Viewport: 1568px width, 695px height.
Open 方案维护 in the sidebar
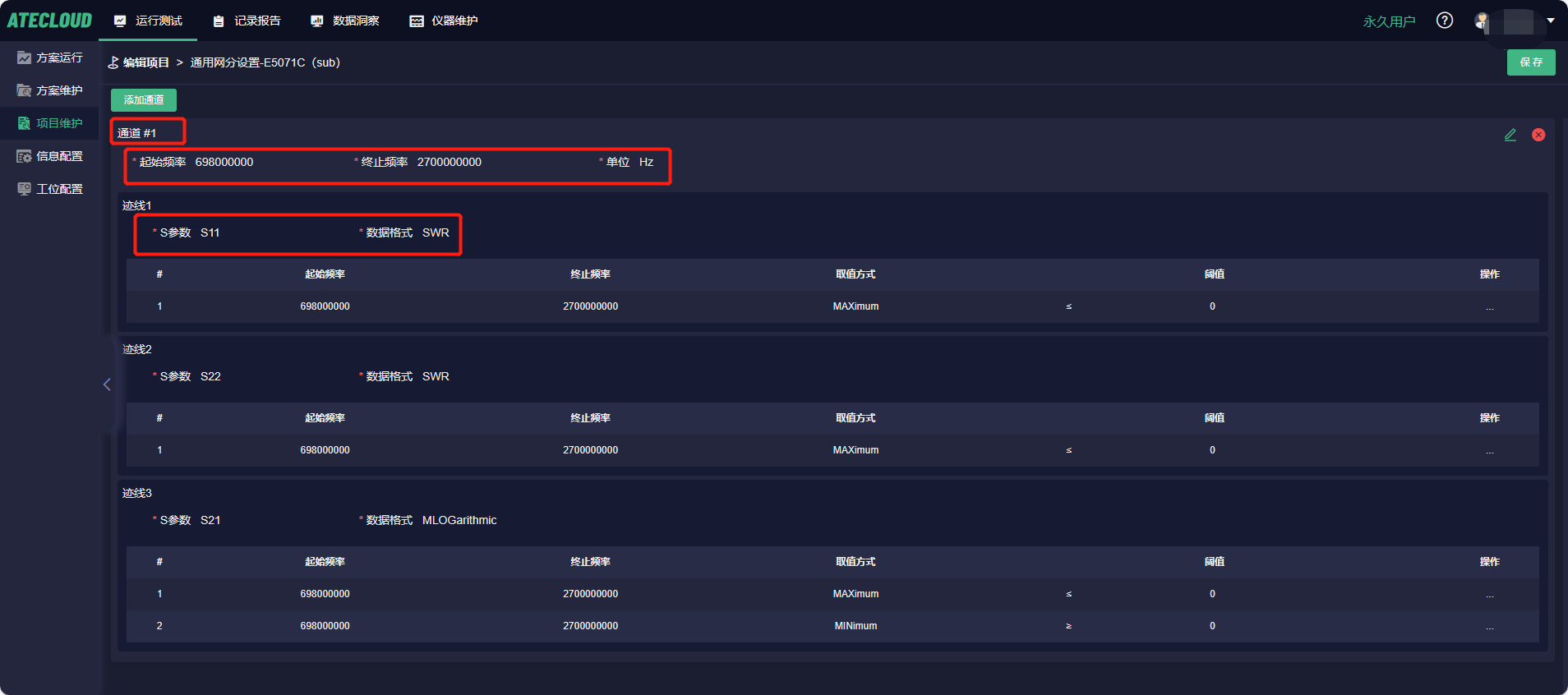point(50,90)
